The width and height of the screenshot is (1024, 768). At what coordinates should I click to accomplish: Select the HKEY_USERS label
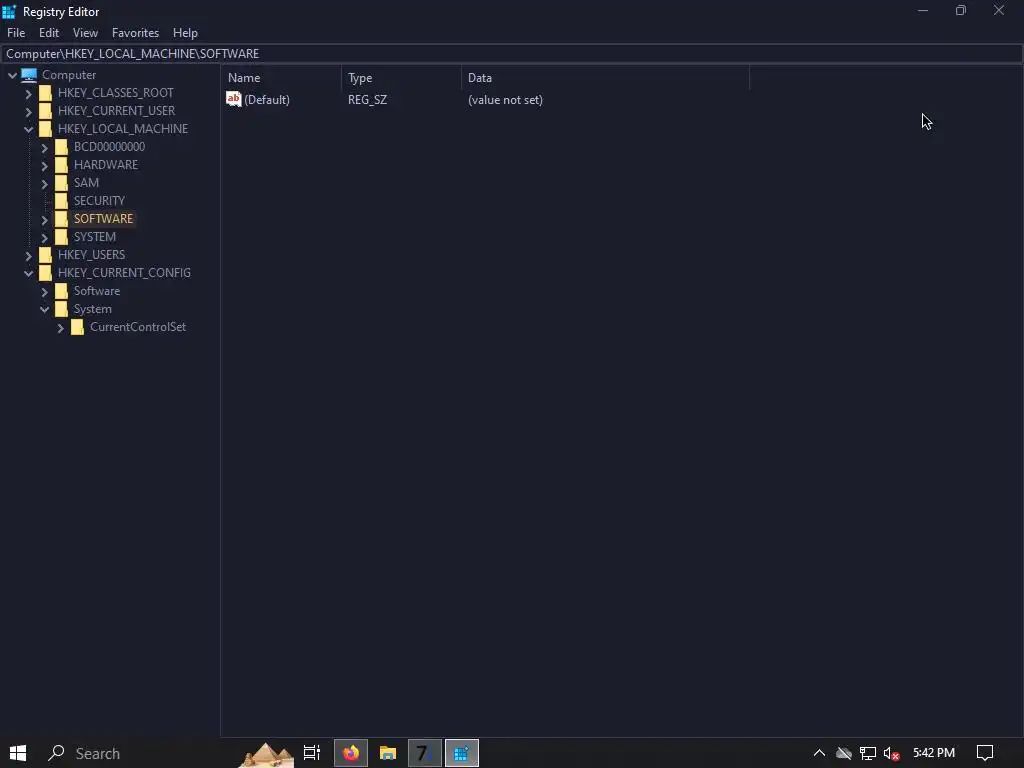coord(91,255)
